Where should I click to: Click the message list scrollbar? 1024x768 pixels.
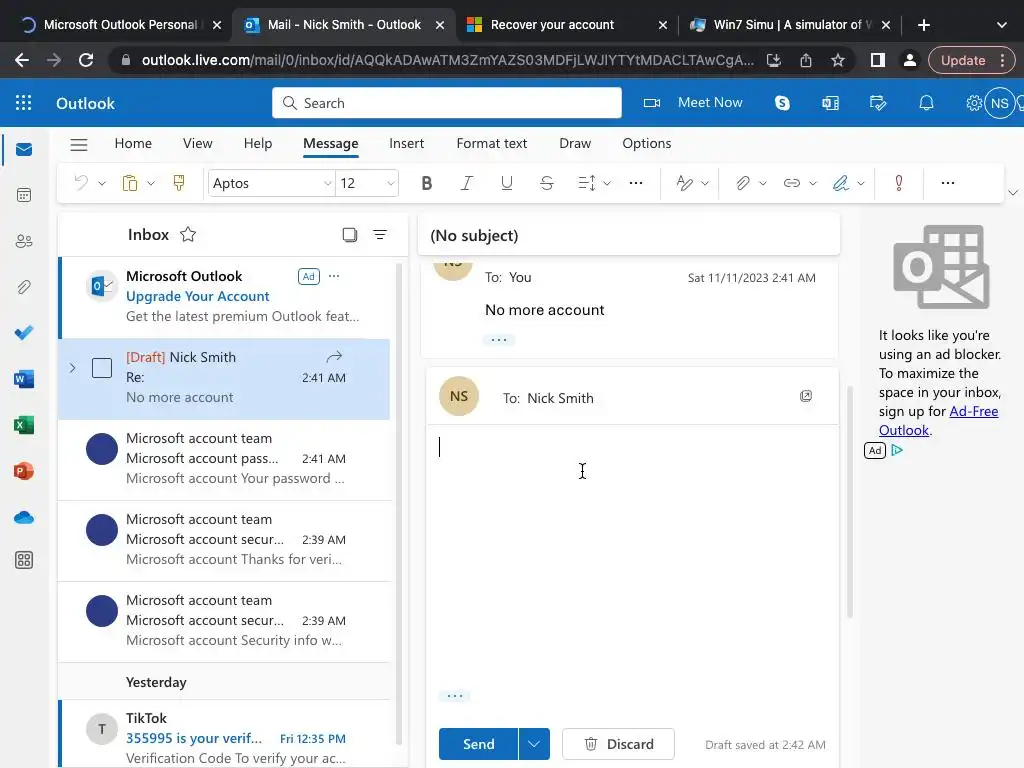pyautogui.click(x=399, y=503)
